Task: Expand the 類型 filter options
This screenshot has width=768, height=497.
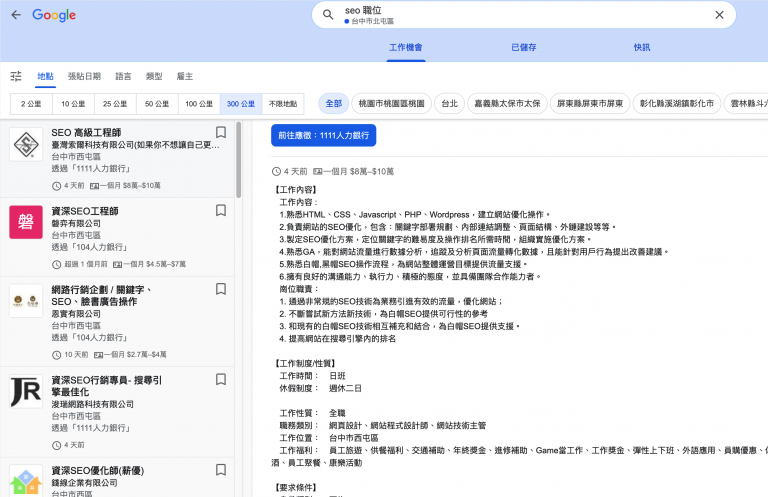Action: click(153, 76)
